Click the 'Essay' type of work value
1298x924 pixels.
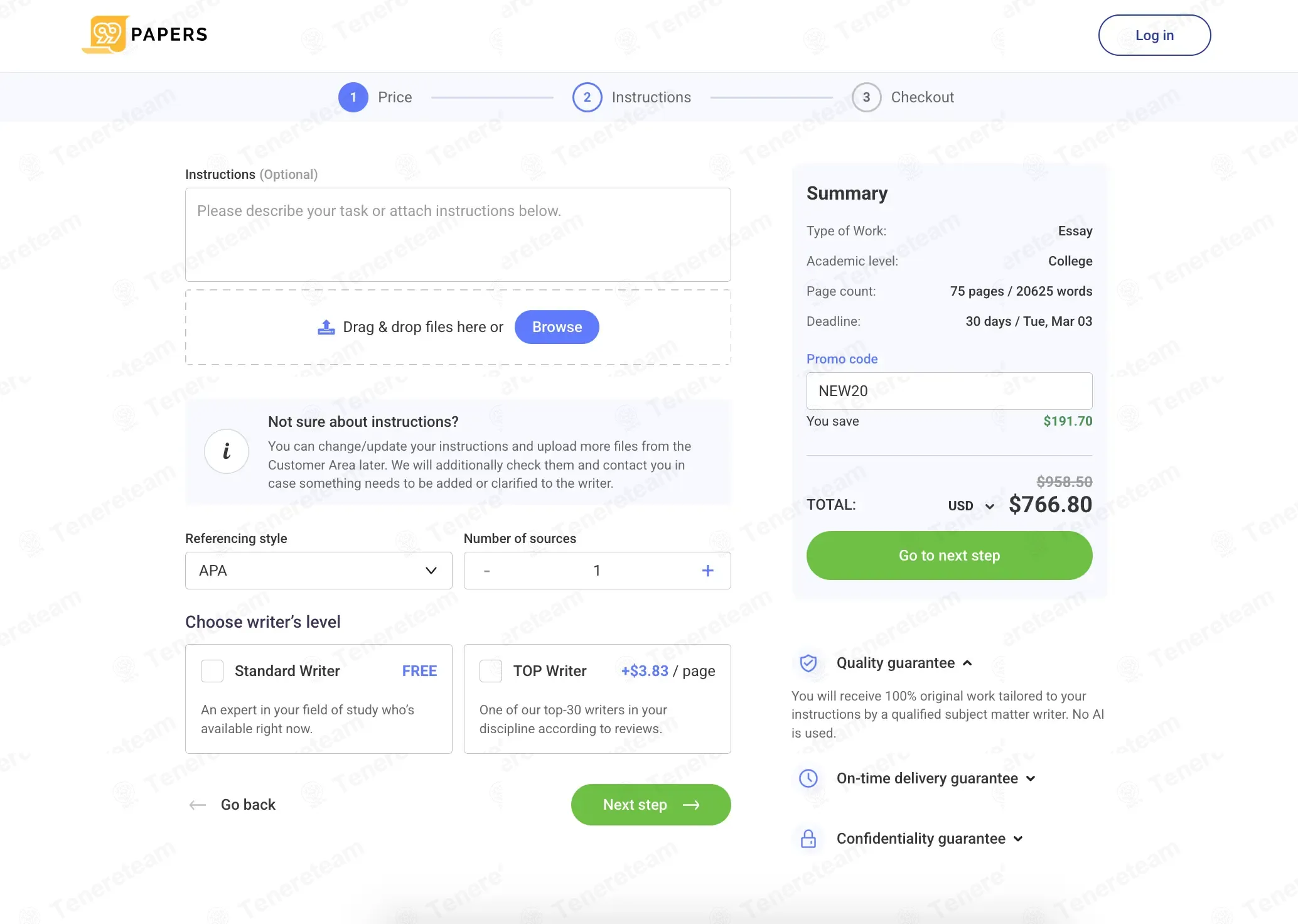pyautogui.click(x=1075, y=231)
